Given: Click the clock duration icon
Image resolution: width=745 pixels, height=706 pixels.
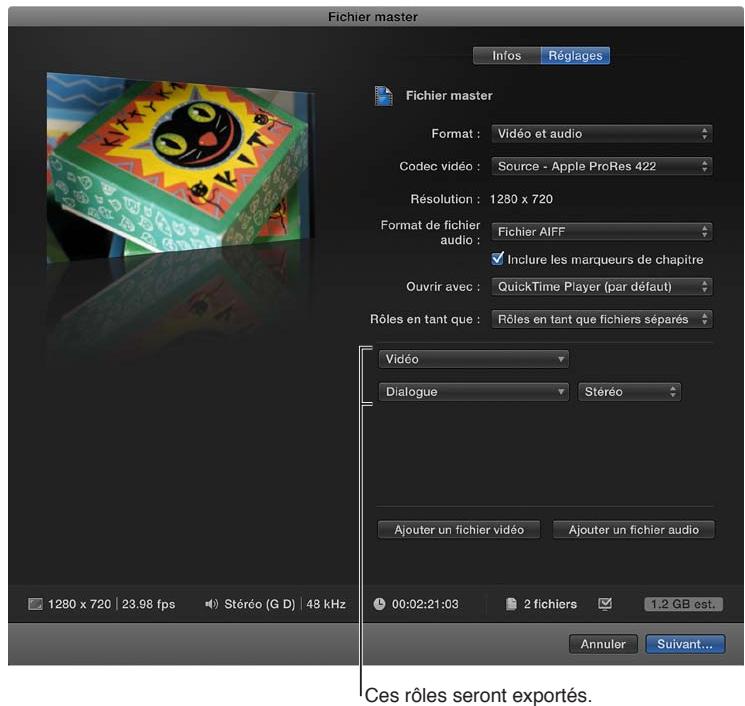Looking at the screenshot, I should 379,604.
